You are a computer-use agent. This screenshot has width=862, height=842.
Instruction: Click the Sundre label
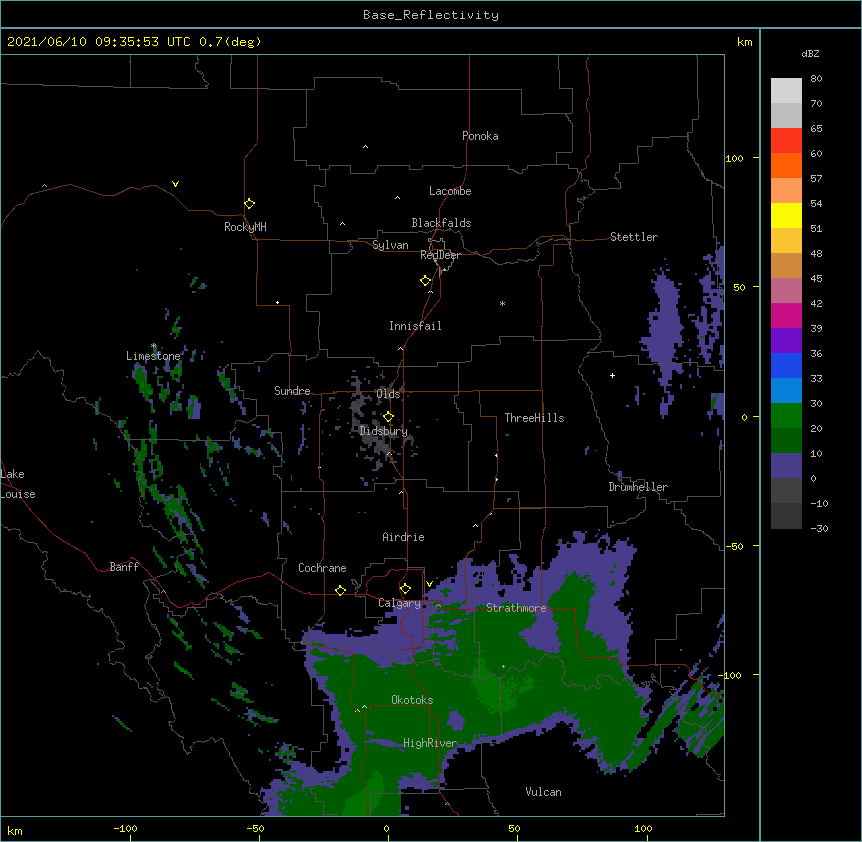point(292,391)
